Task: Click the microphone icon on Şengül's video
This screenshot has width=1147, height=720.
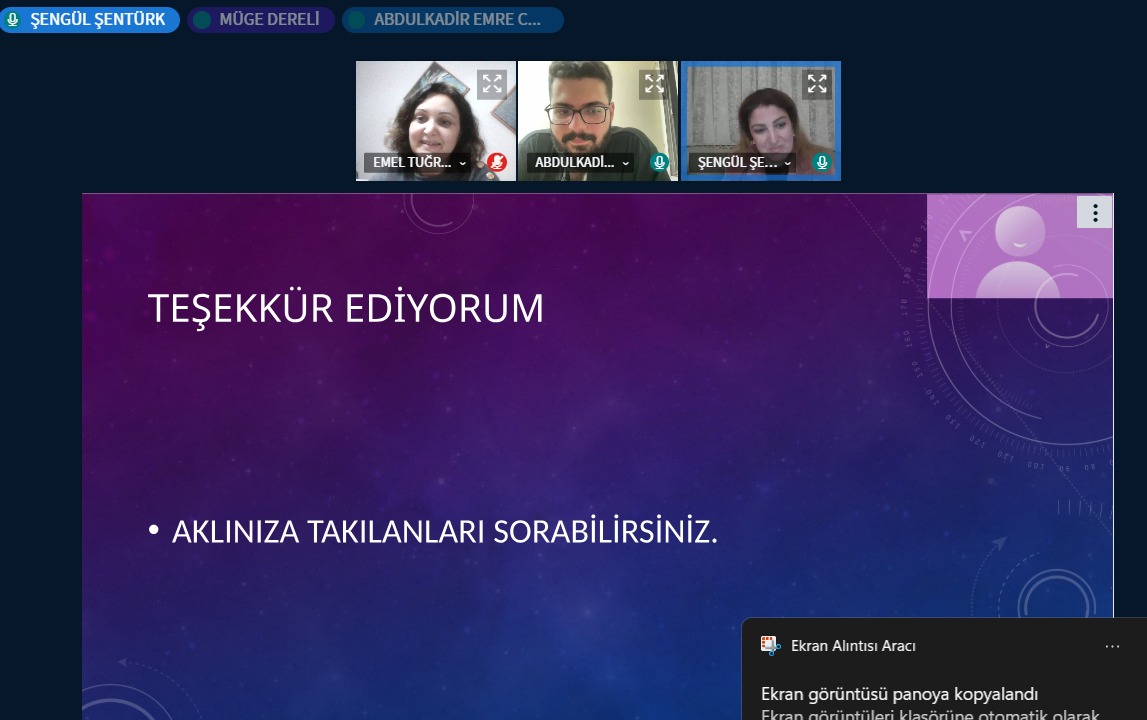Action: click(822, 162)
